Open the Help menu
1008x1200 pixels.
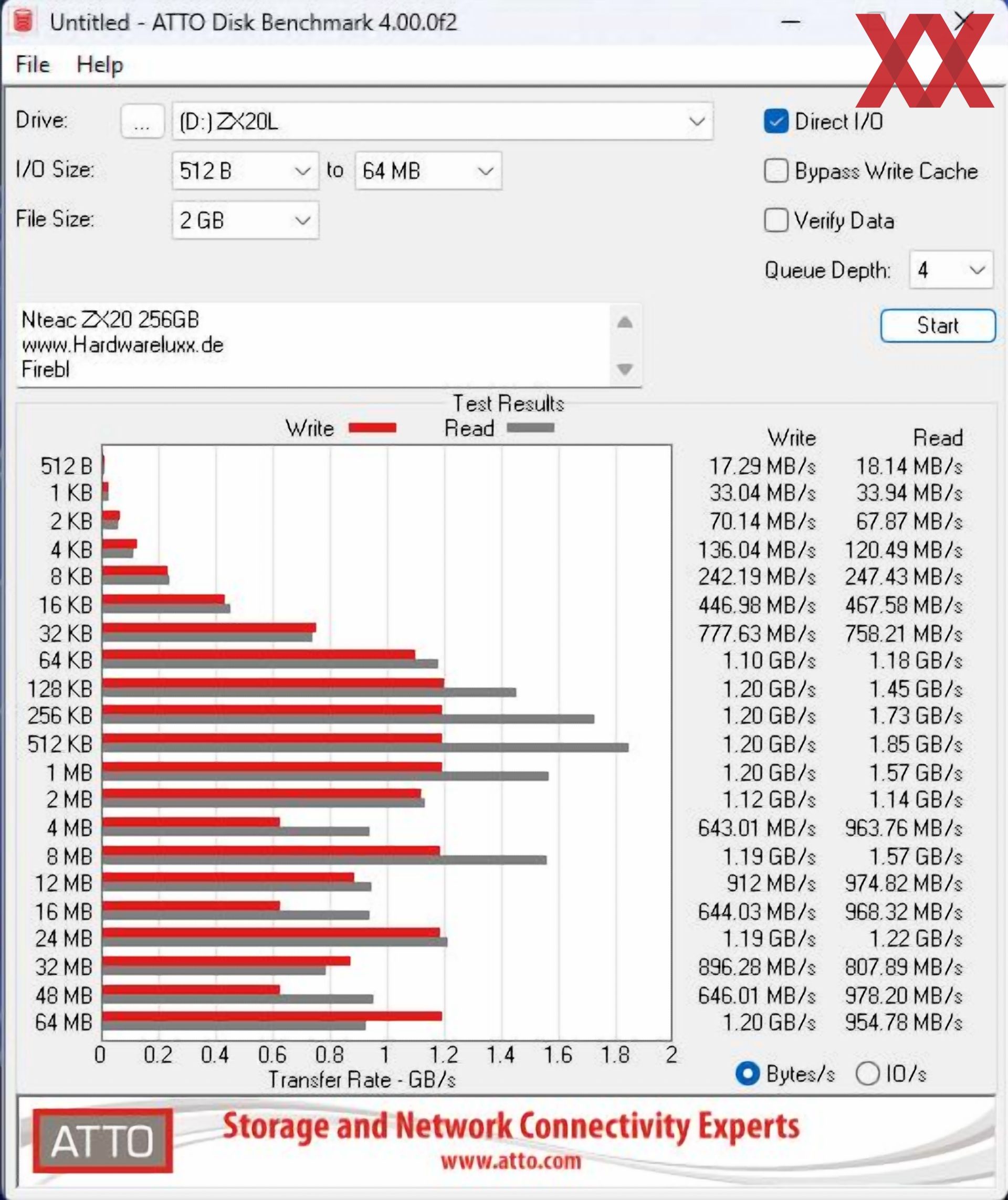[99, 65]
